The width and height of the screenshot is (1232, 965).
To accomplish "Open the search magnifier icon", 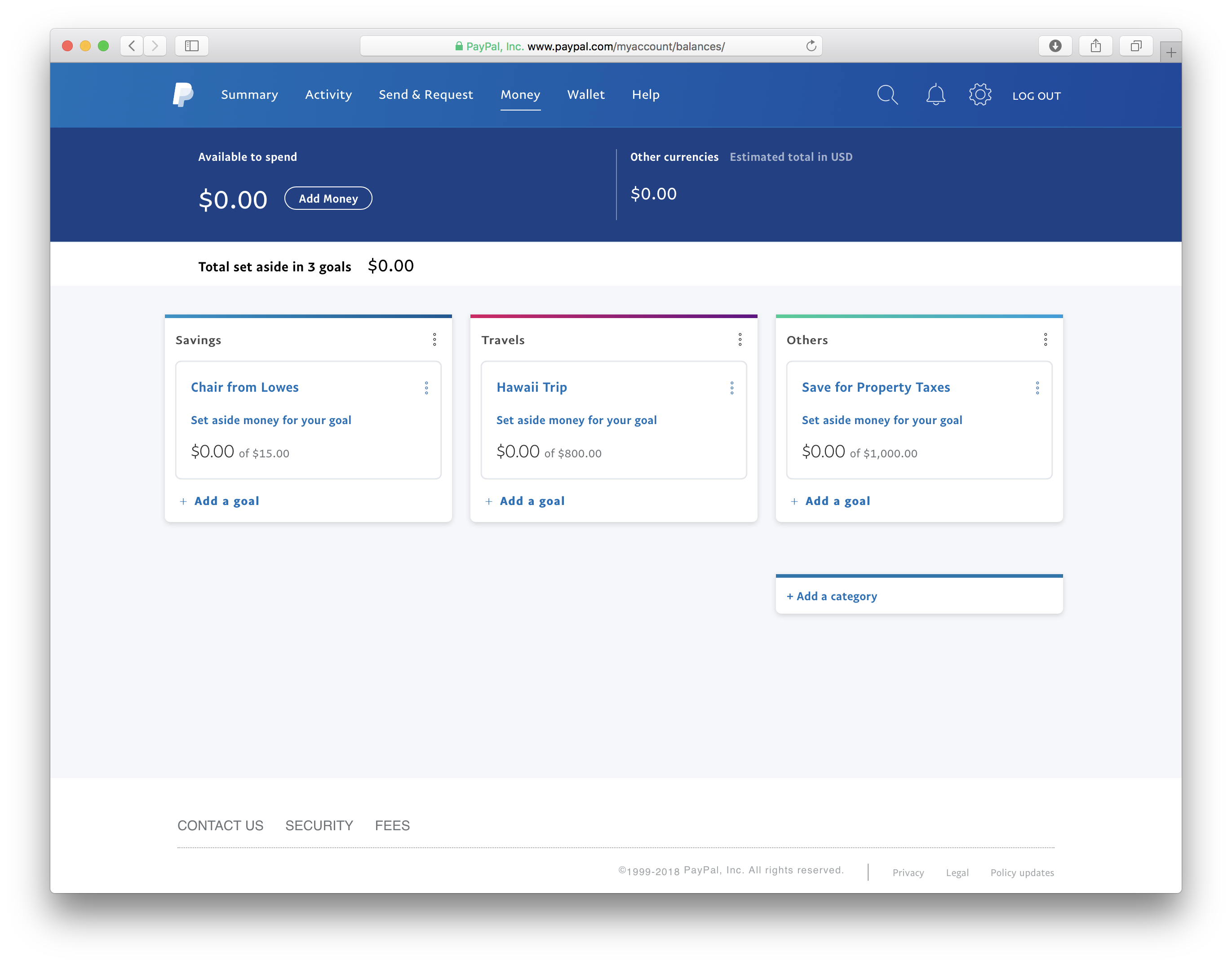I will [x=886, y=95].
